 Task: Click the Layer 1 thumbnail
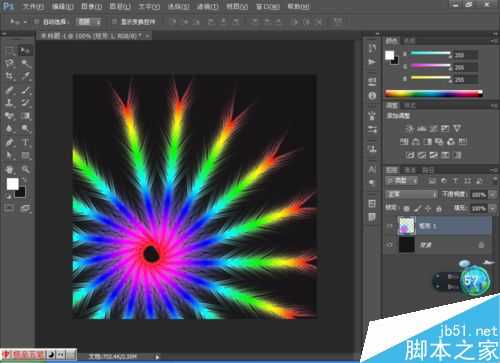407,226
